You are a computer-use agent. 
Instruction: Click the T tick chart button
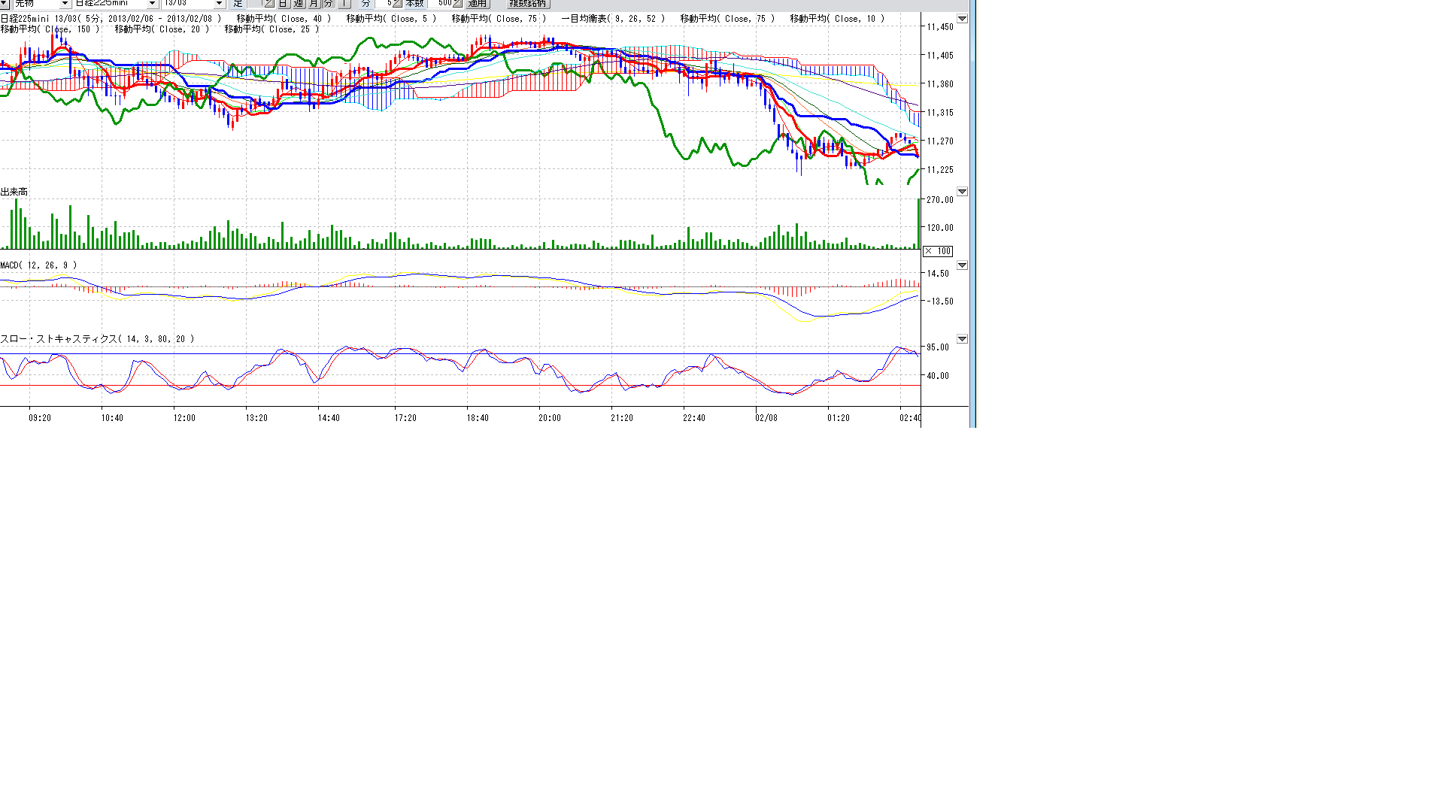click(344, 4)
